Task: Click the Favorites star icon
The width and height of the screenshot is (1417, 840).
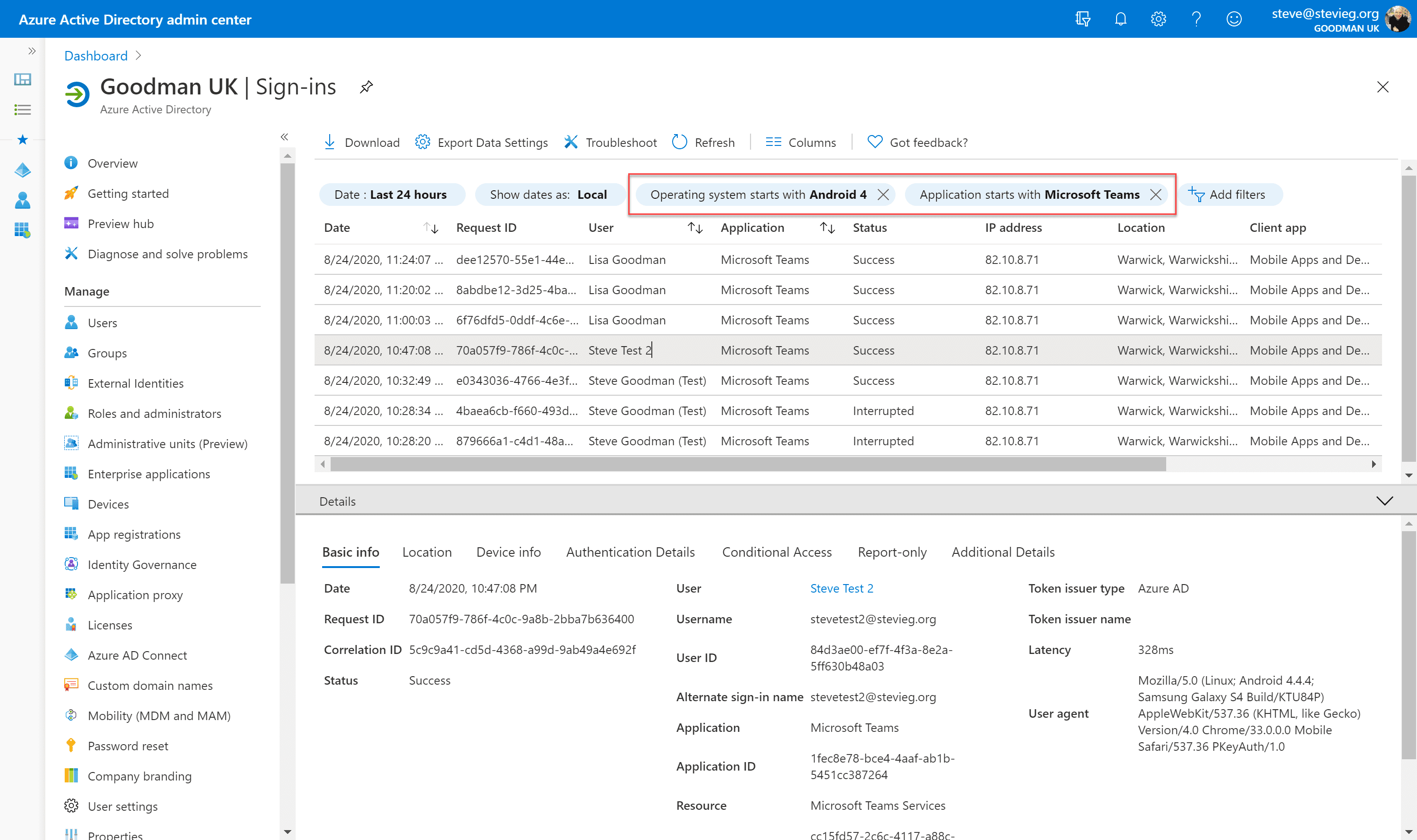Action: (x=23, y=140)
